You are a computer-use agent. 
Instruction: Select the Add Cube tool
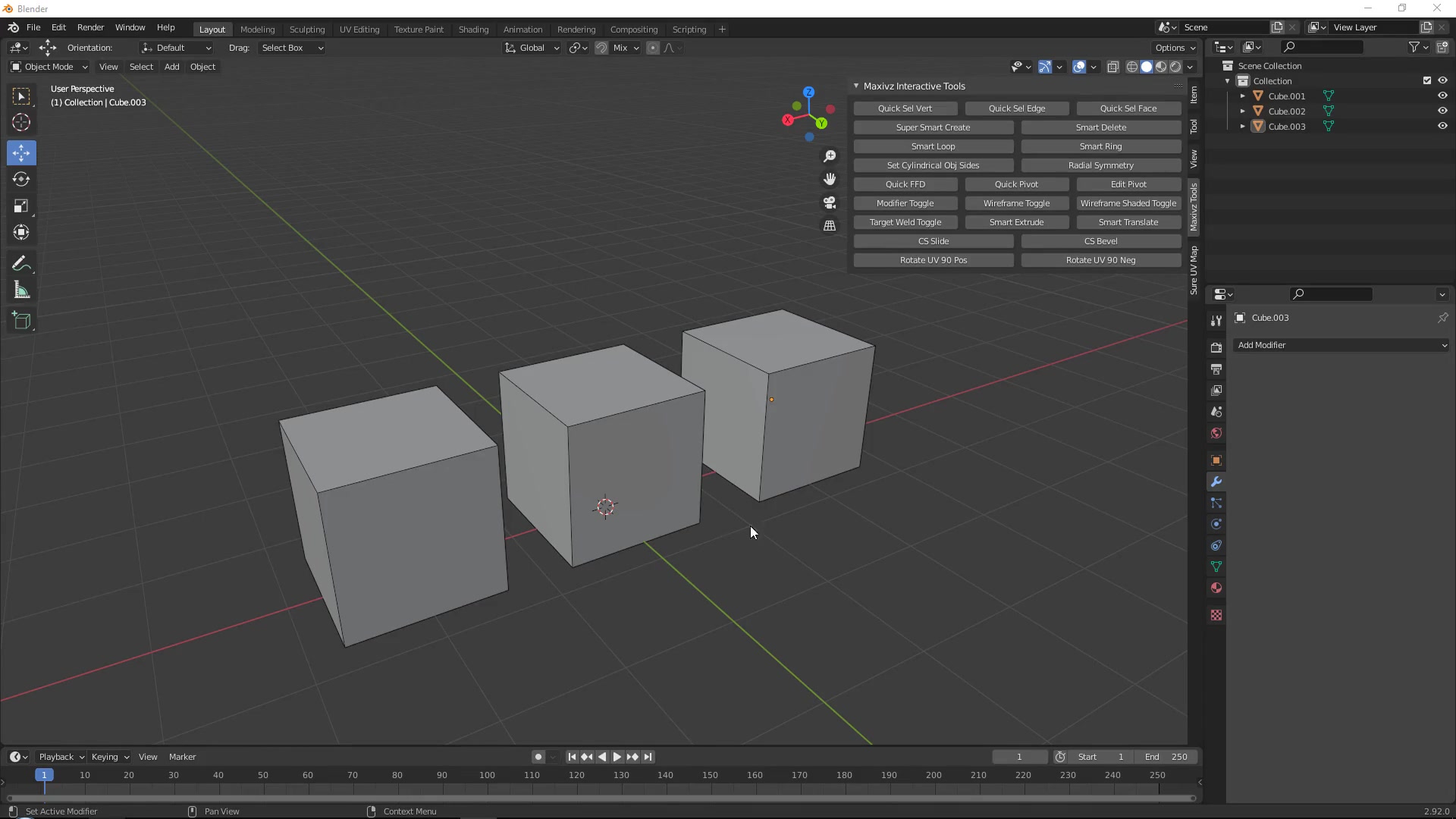coord(21,322)
